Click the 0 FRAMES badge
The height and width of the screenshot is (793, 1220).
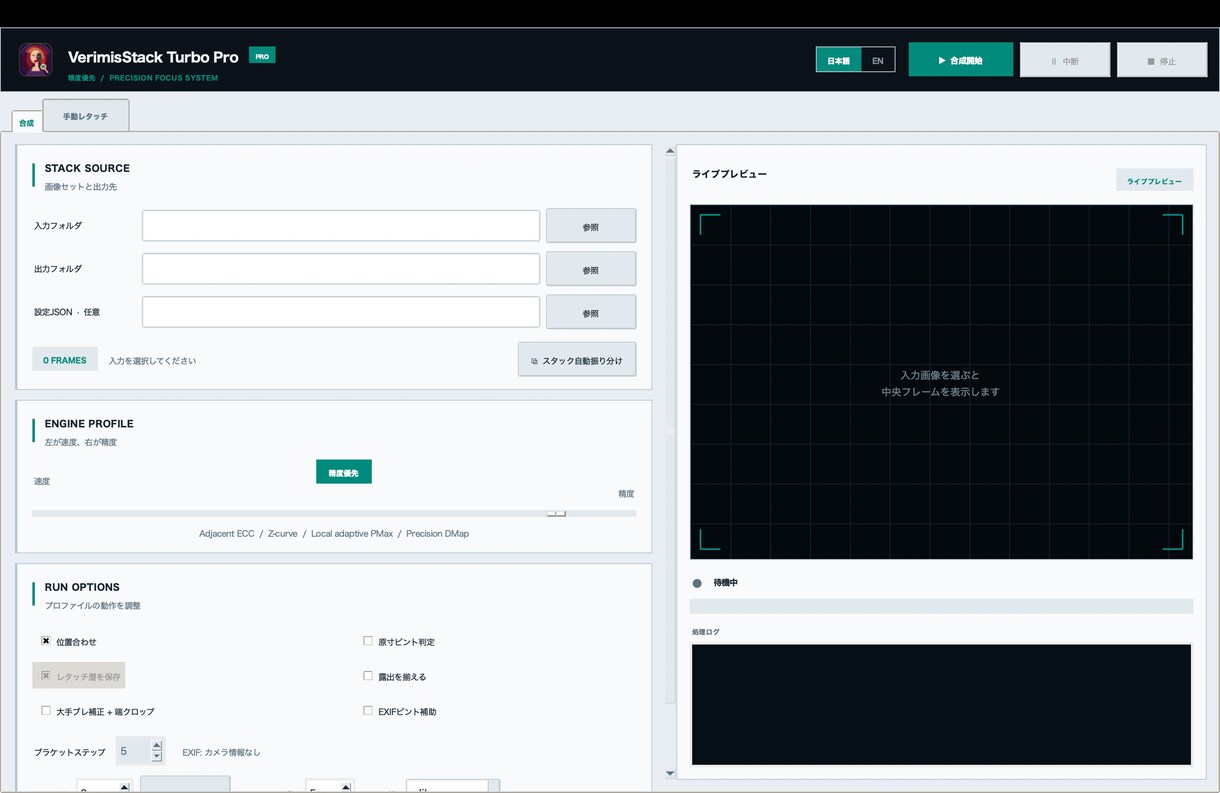tap(65, 360)
